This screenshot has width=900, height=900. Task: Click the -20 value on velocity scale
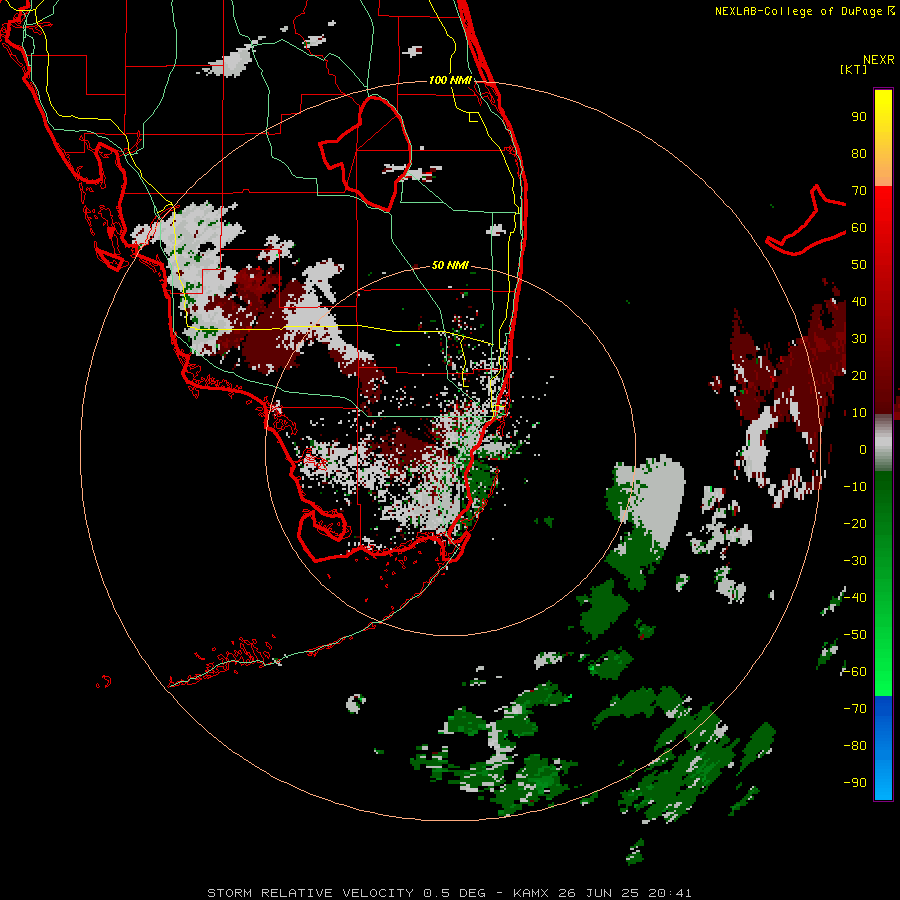click(855, 523)
